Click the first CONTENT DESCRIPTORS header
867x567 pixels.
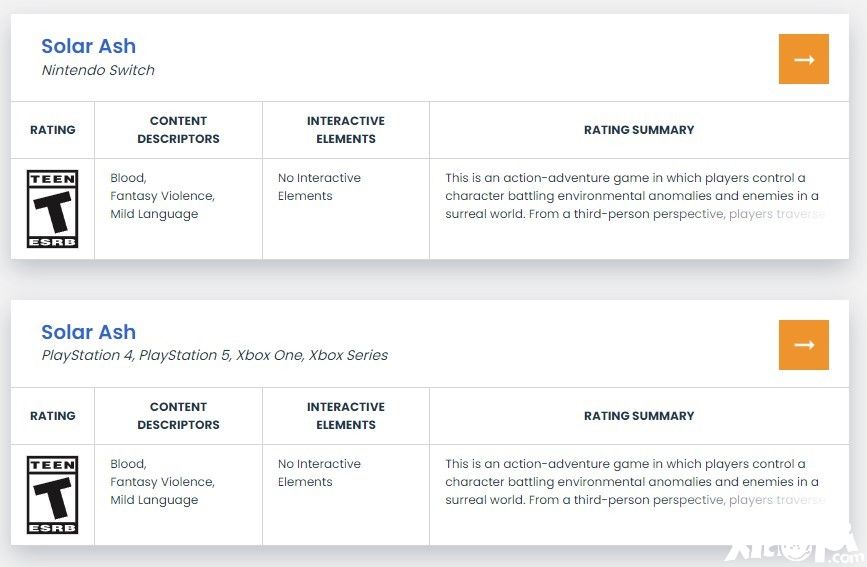pos(178,130)
